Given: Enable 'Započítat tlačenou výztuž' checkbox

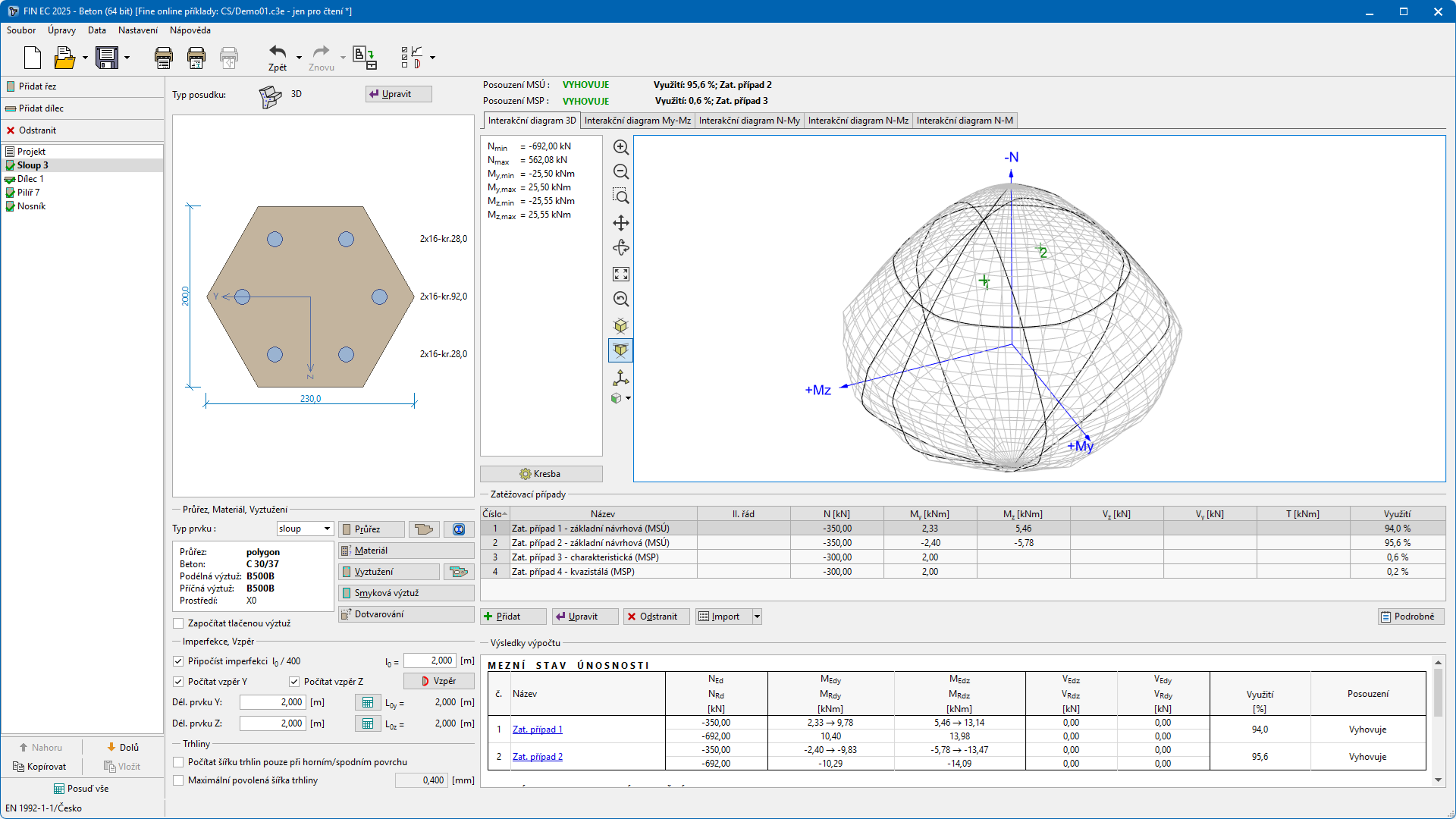Looking at the screenshot, I should point(179,623).
